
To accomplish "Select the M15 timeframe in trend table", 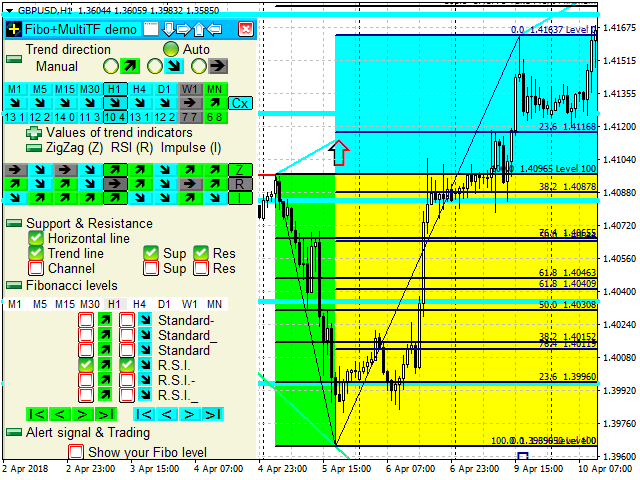I will (x=65, y=89).
